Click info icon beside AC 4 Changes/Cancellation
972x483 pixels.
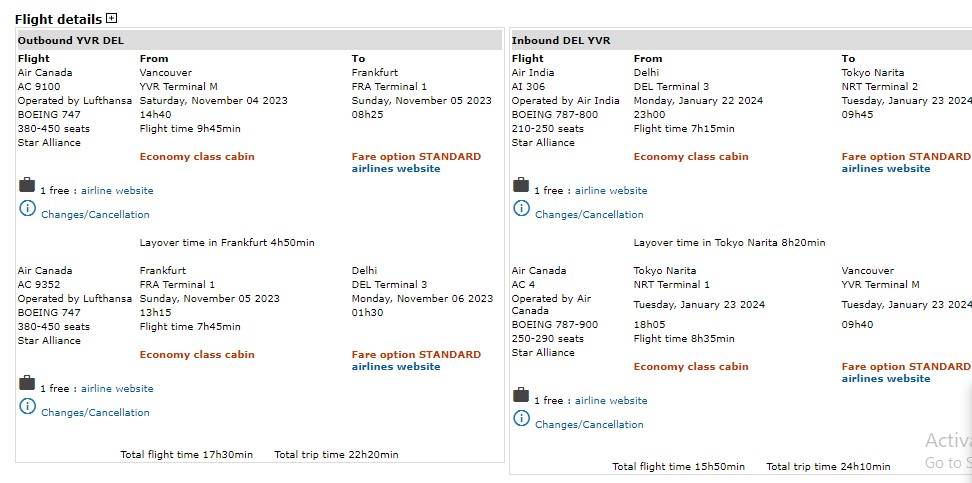coord(521,419)
